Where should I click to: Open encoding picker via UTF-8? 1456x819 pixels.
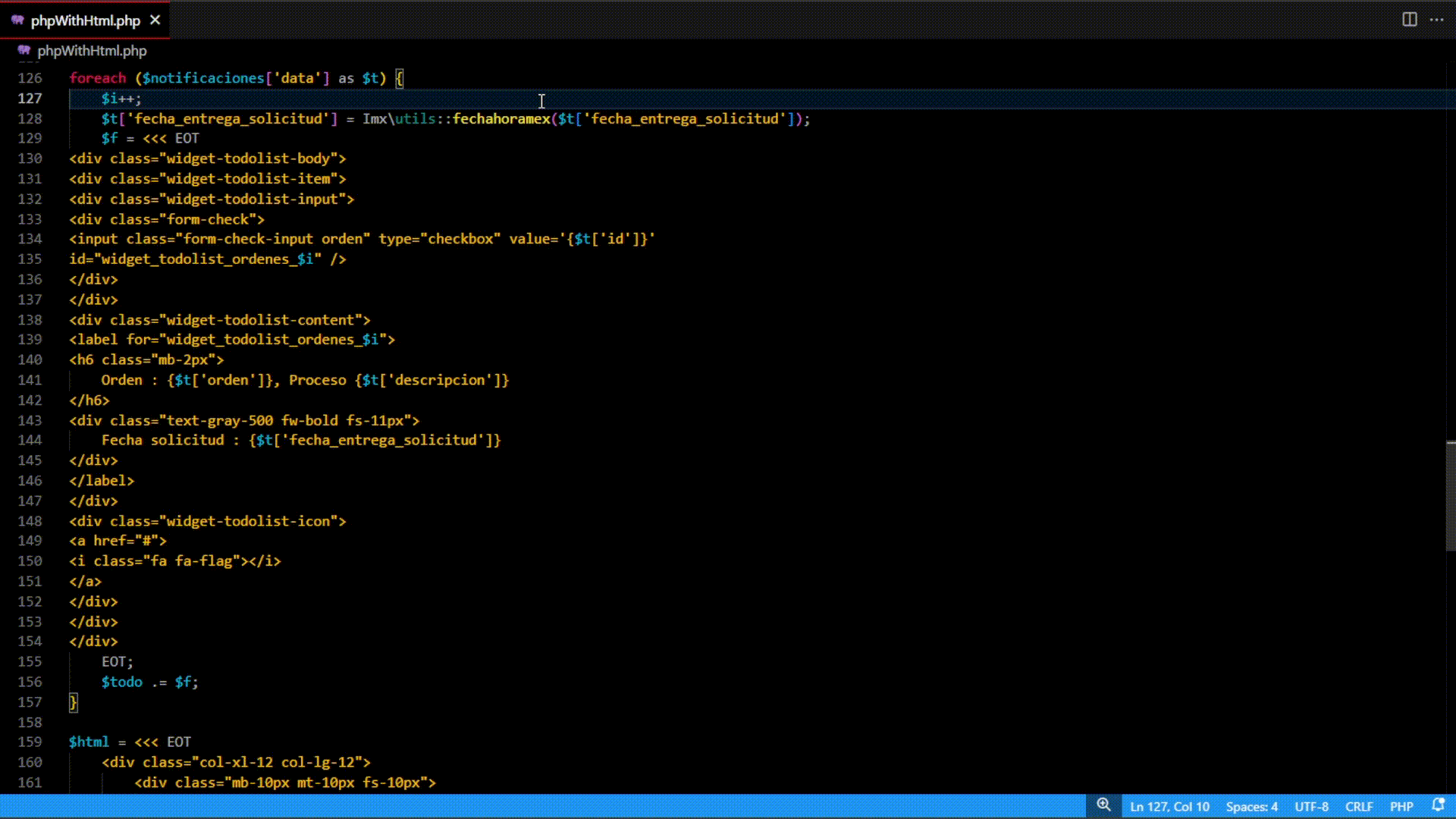[x=1311, y=806]
